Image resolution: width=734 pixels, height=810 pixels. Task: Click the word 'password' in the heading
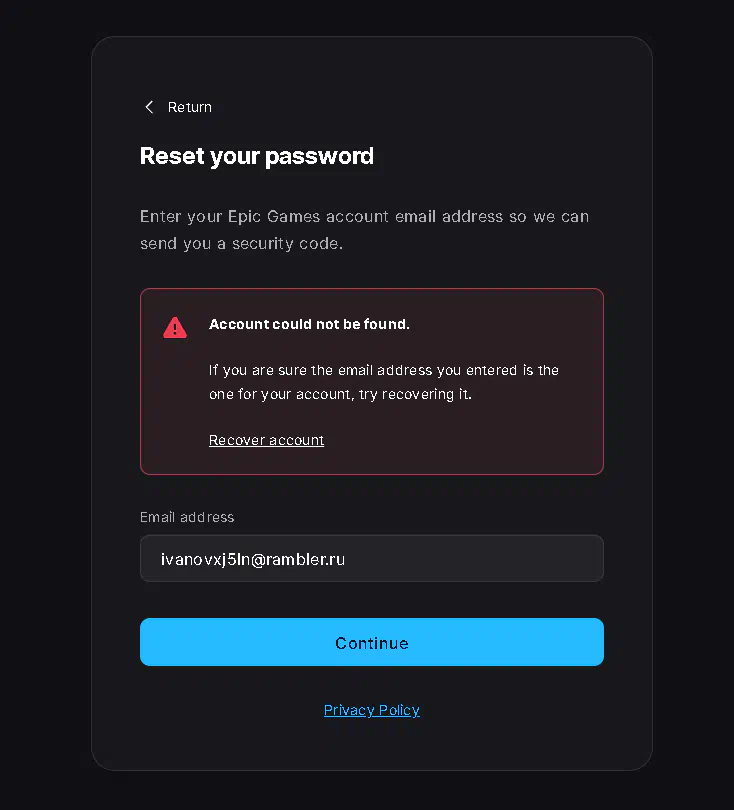pos(319,158)
